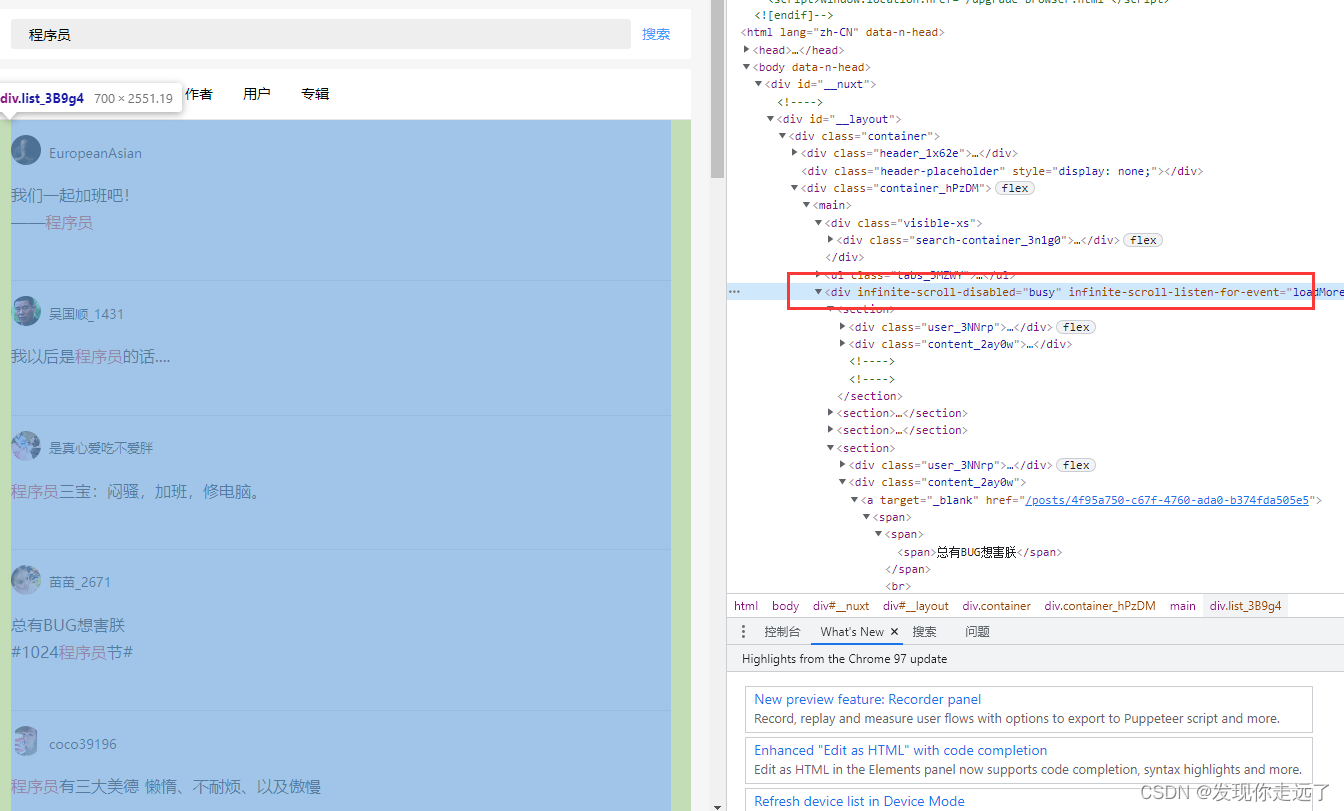
Task: Collapse the visible-xs div node
Action: point(819,223)
